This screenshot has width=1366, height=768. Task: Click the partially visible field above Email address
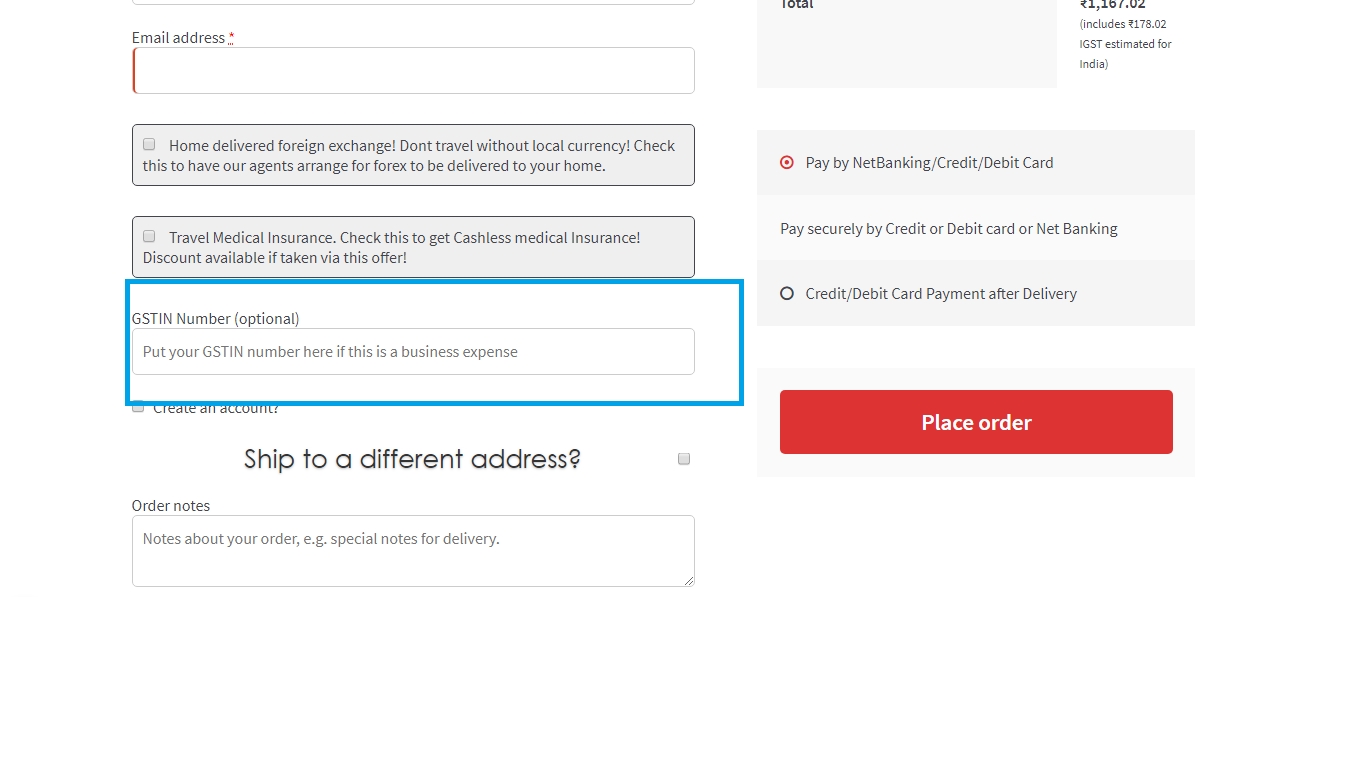tap(413, 2)
